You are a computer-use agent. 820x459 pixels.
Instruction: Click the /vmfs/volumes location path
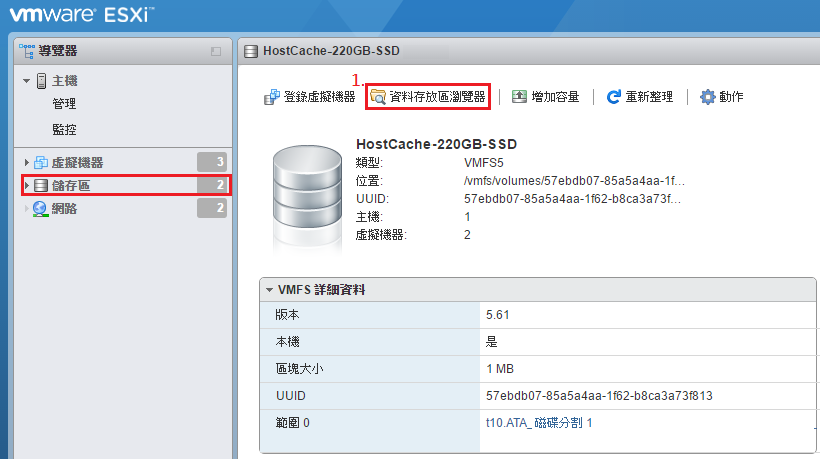pyautogui.click(x=574, y=181)
